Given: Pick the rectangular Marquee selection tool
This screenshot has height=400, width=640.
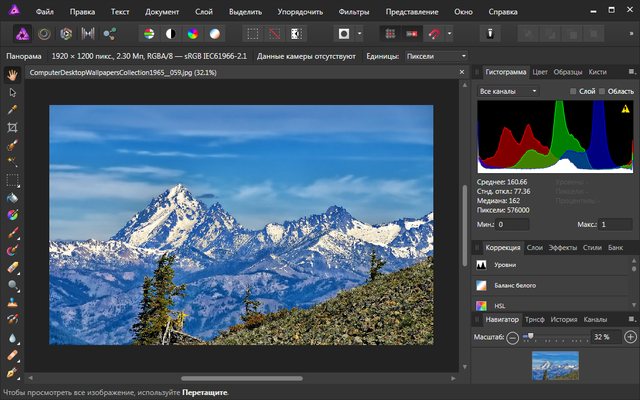Looking at the screenshot, I should click(x=11, y=180).
